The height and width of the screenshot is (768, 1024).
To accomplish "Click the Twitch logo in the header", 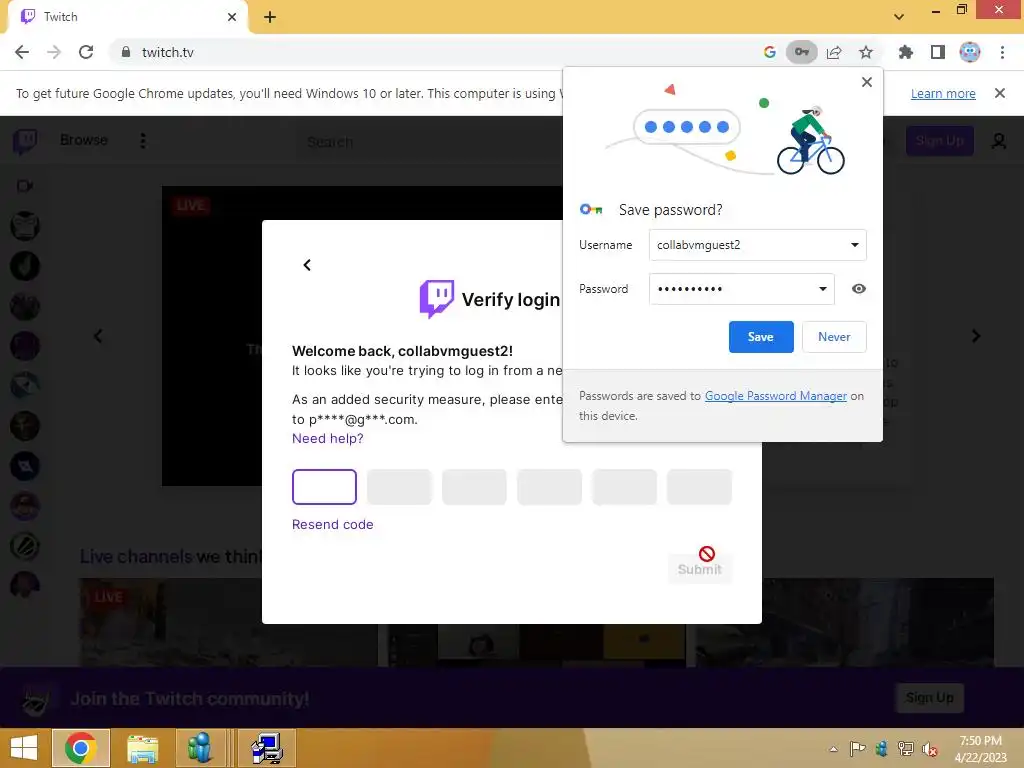I will pos(25,140).
